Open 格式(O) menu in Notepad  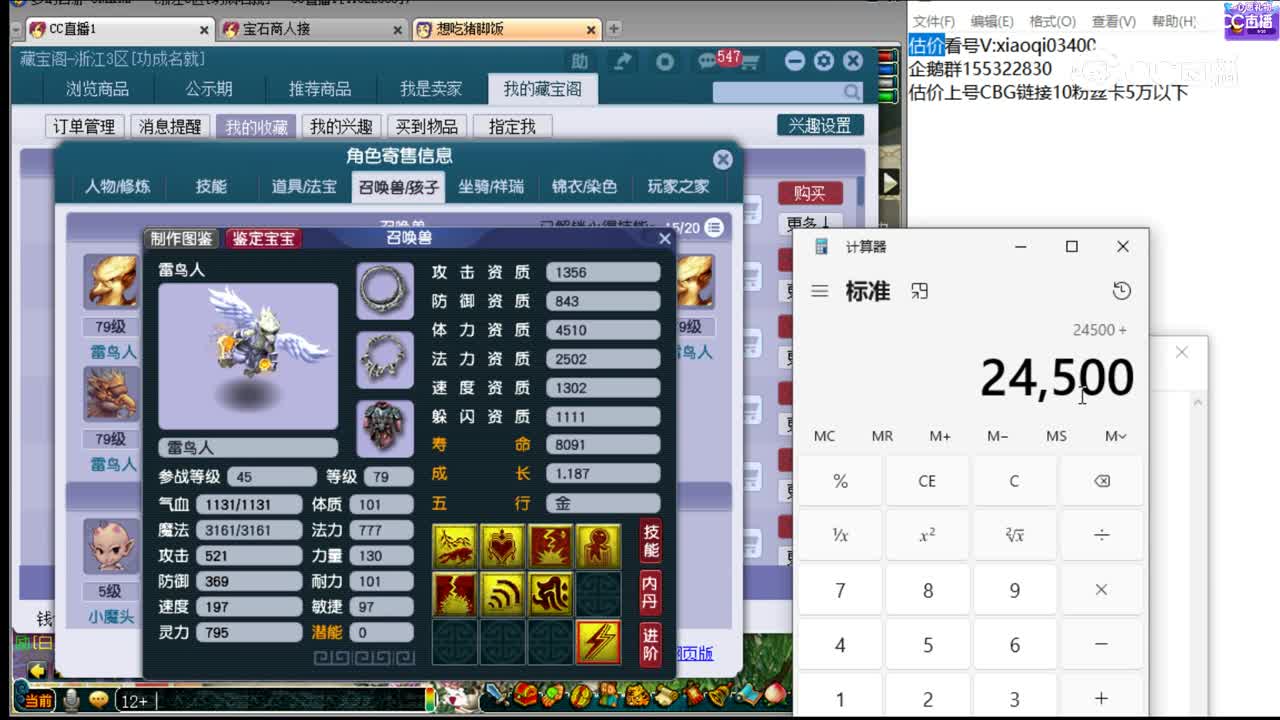[x=1052, y=21]
